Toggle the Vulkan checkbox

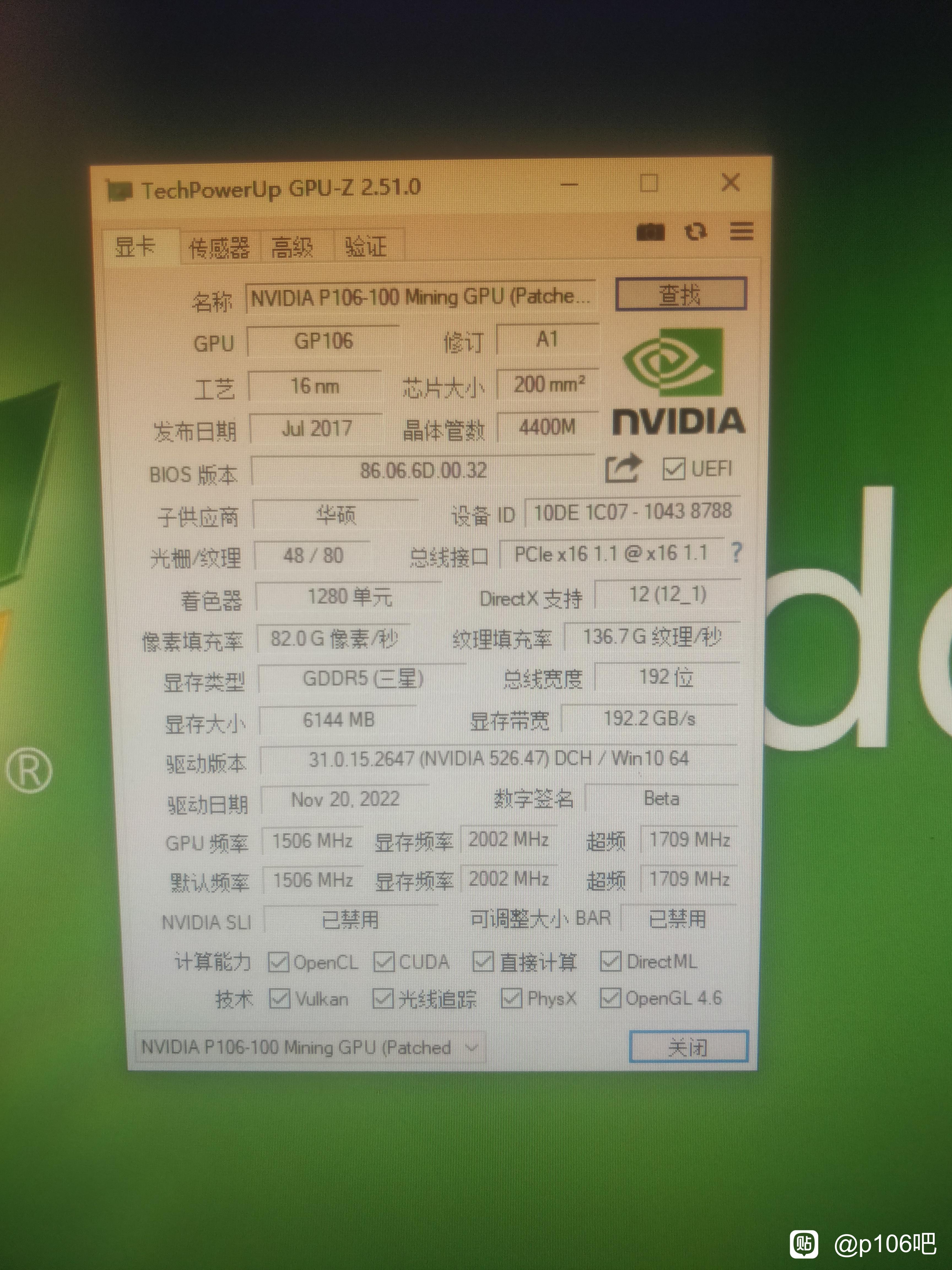pyautogui.click(x=280, y=999)
